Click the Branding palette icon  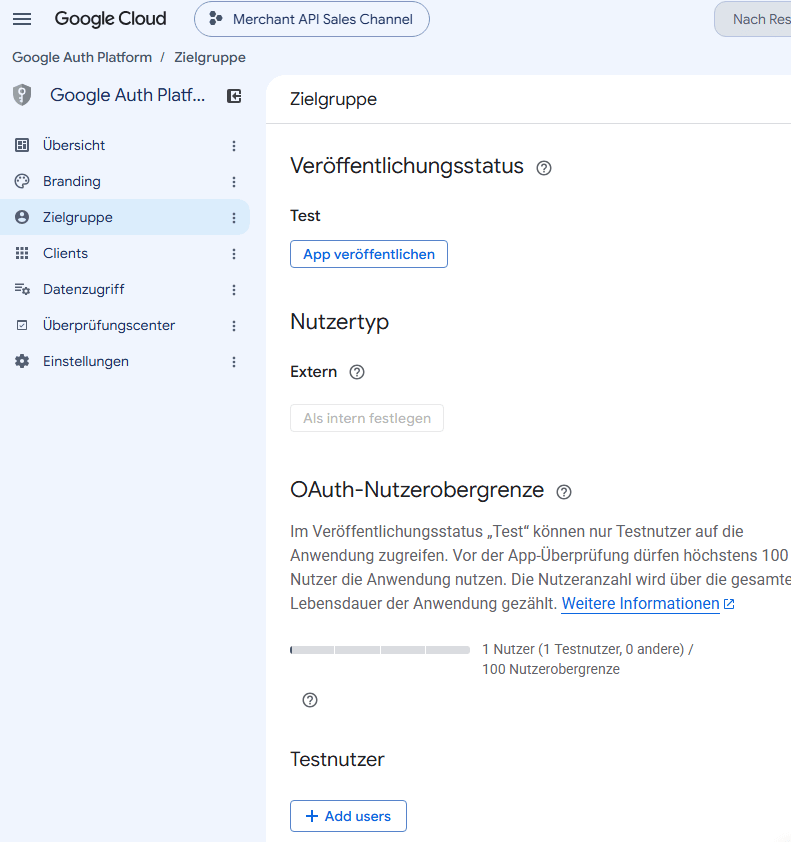point(22,182)
